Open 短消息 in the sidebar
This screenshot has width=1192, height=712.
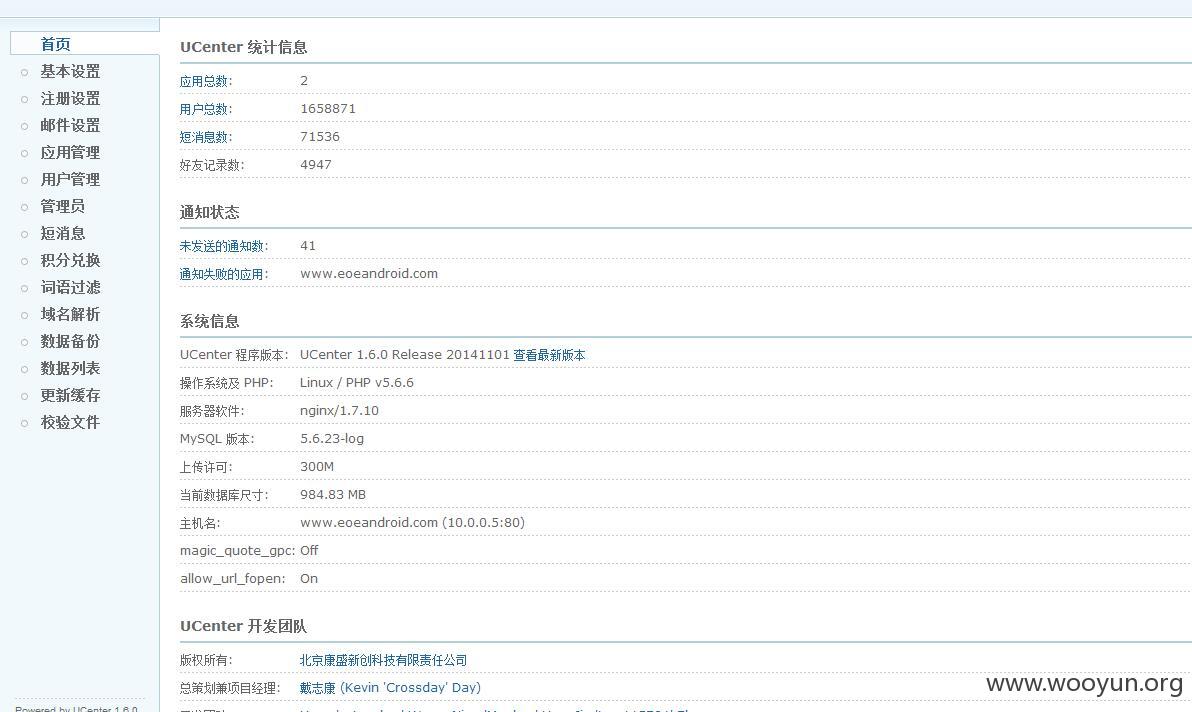pos(62,233)
